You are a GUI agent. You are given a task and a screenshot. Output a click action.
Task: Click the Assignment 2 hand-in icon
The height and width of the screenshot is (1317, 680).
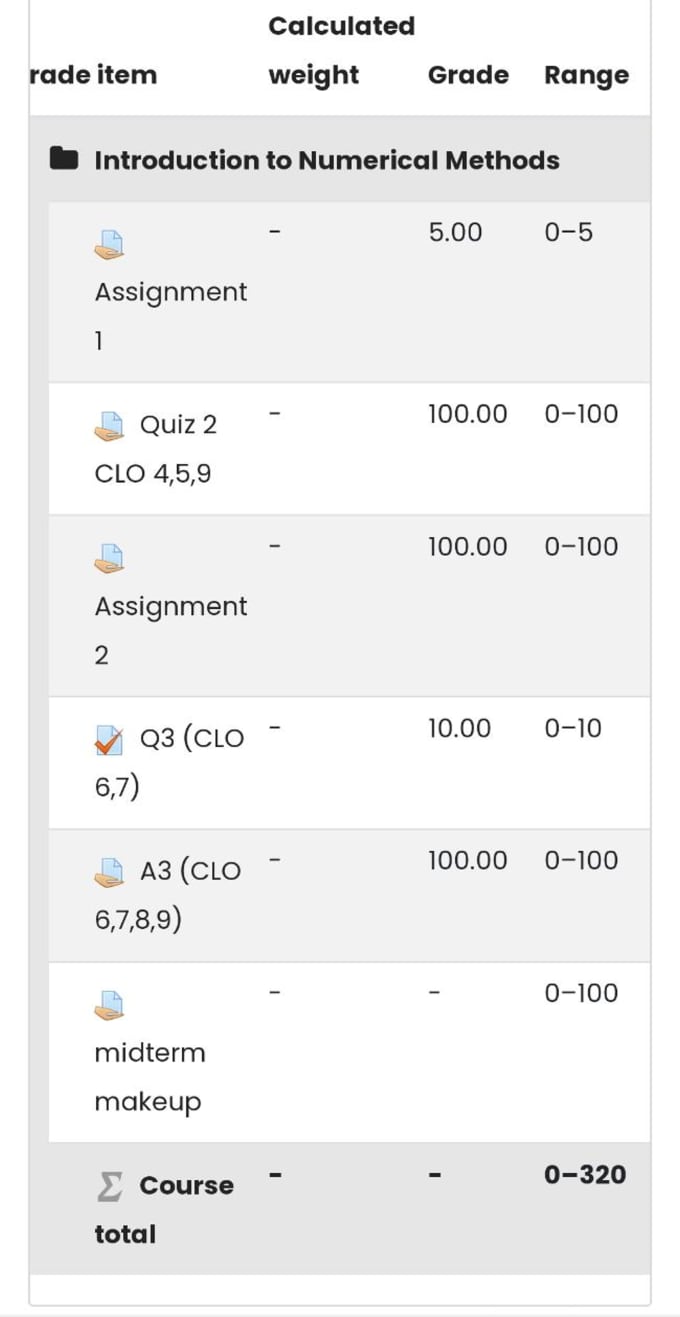click(109, 558)
